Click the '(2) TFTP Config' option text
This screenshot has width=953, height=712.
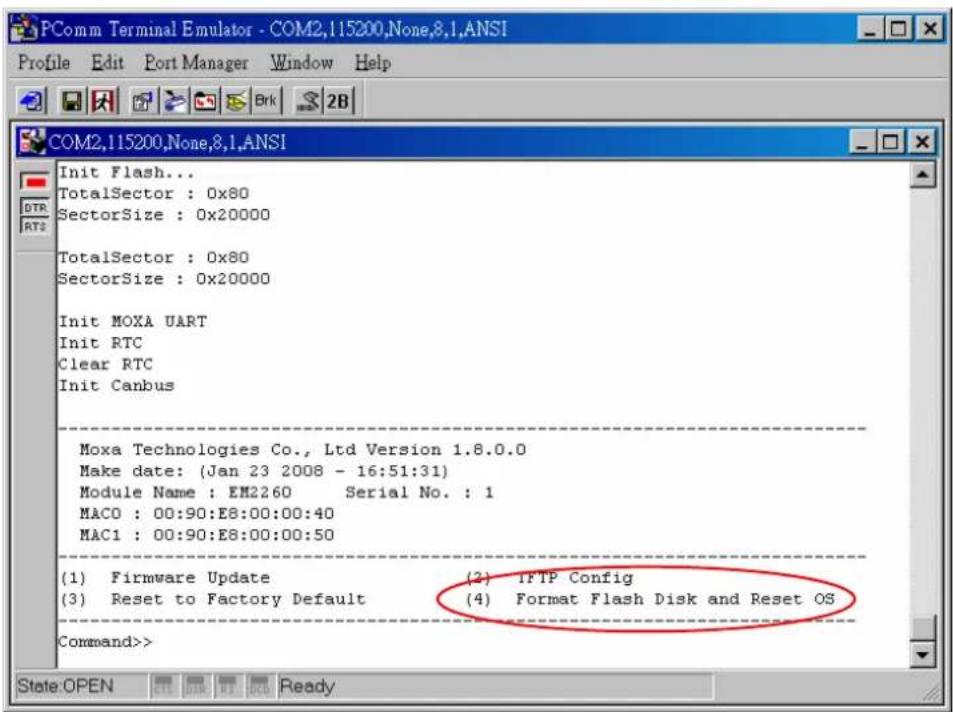coord(549,578)
